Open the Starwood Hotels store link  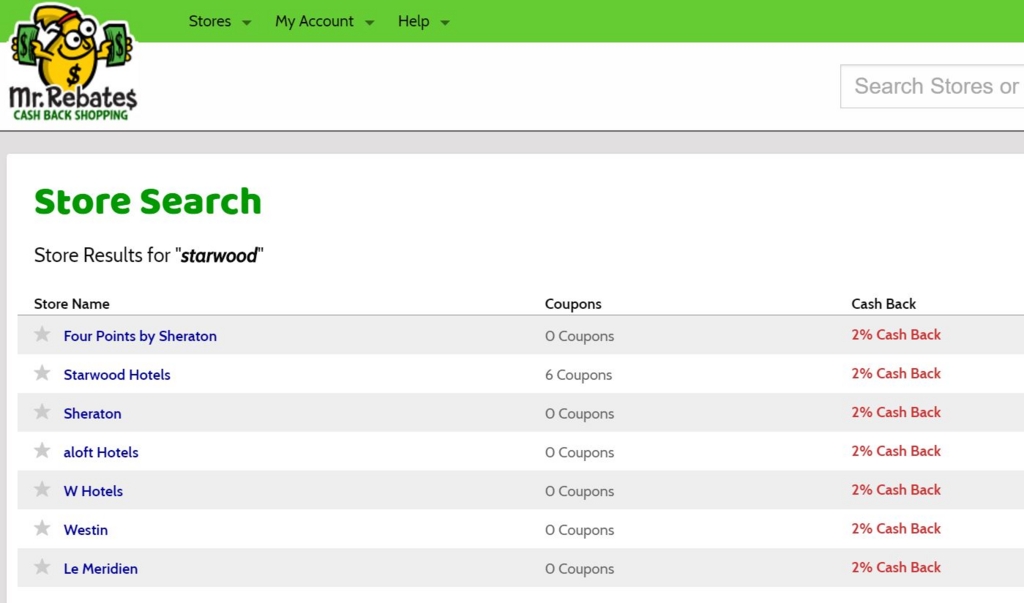coord(117,374)
